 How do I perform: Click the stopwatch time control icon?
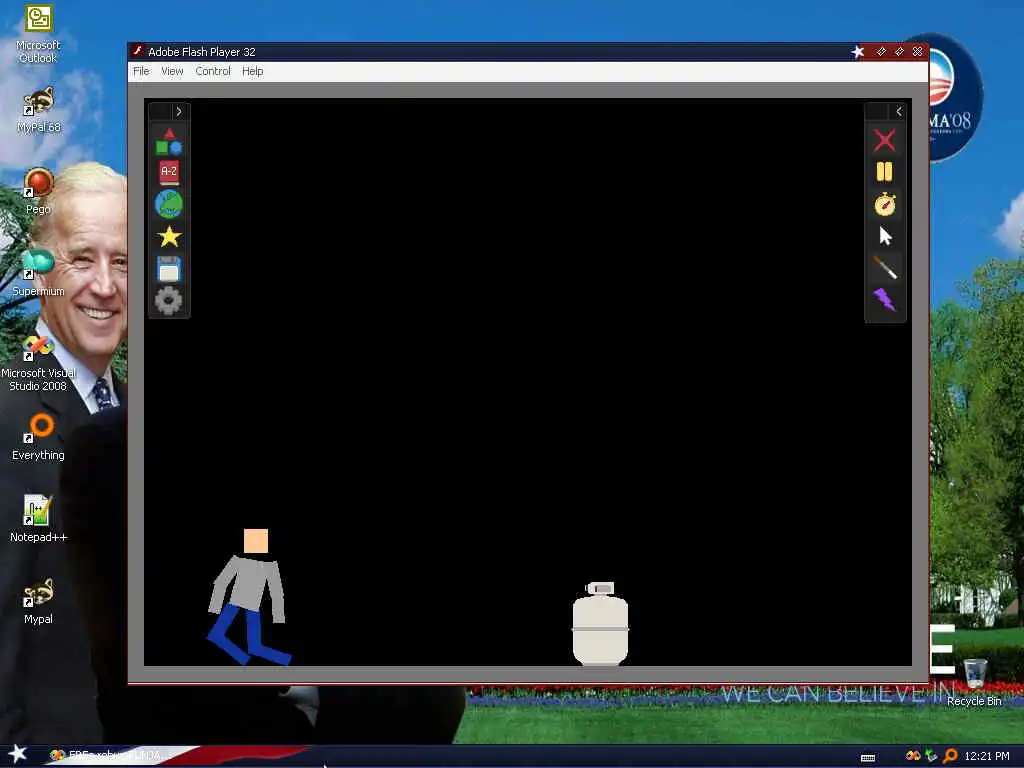pyautogui.click(x=885, y=204)
